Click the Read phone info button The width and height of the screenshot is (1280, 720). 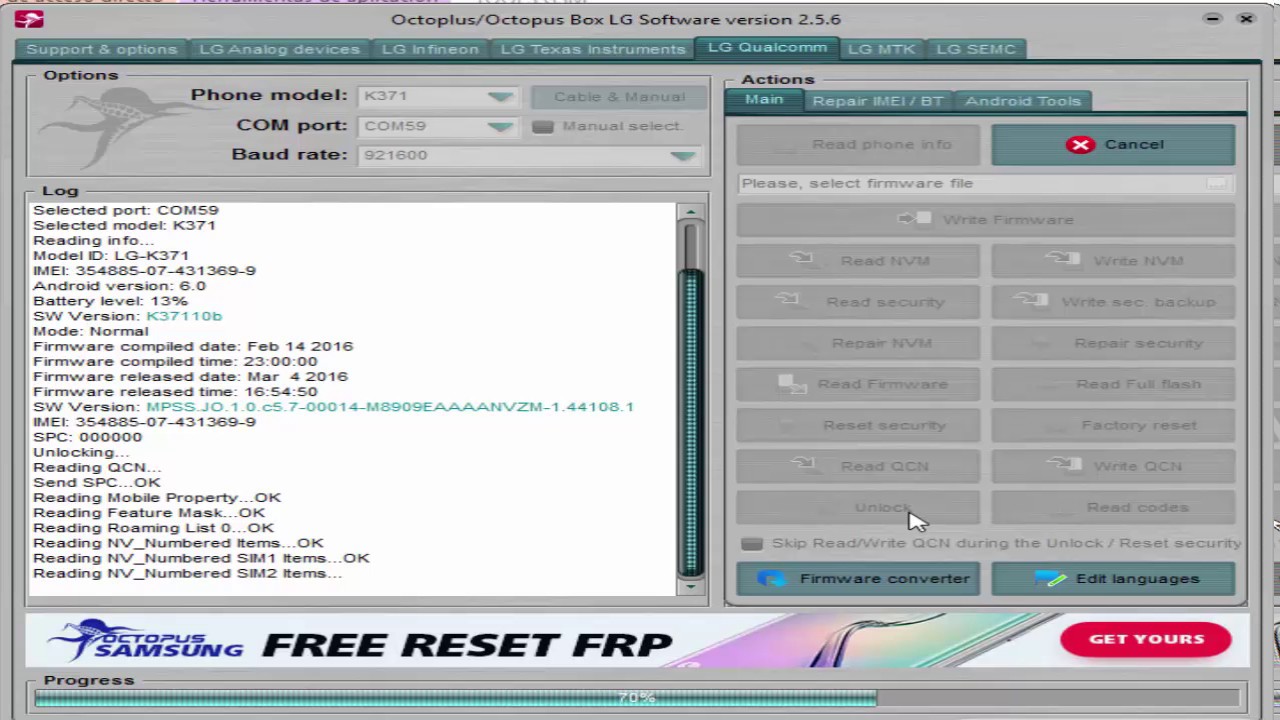pos(858,144)
